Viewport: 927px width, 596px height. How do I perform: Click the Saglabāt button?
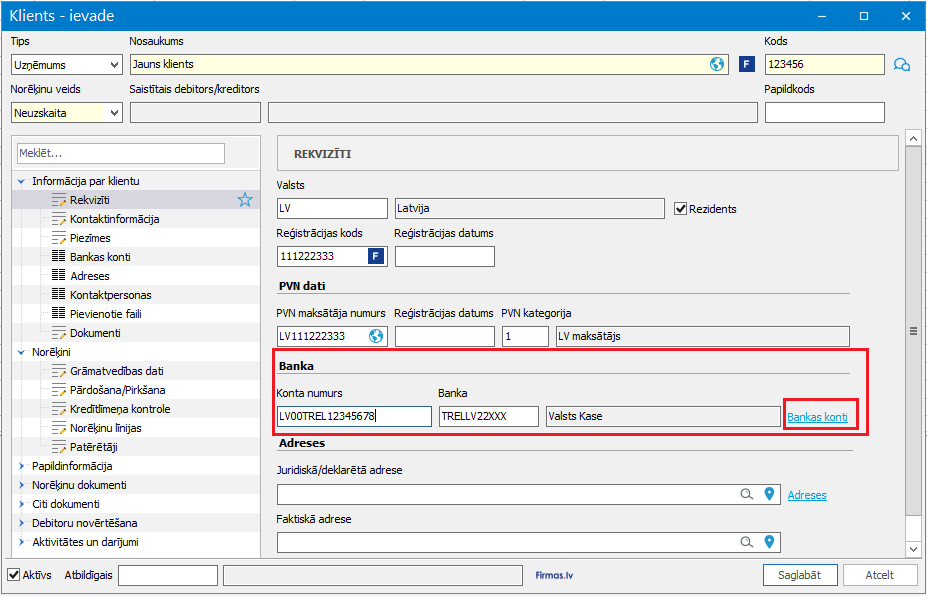[799, 575]
